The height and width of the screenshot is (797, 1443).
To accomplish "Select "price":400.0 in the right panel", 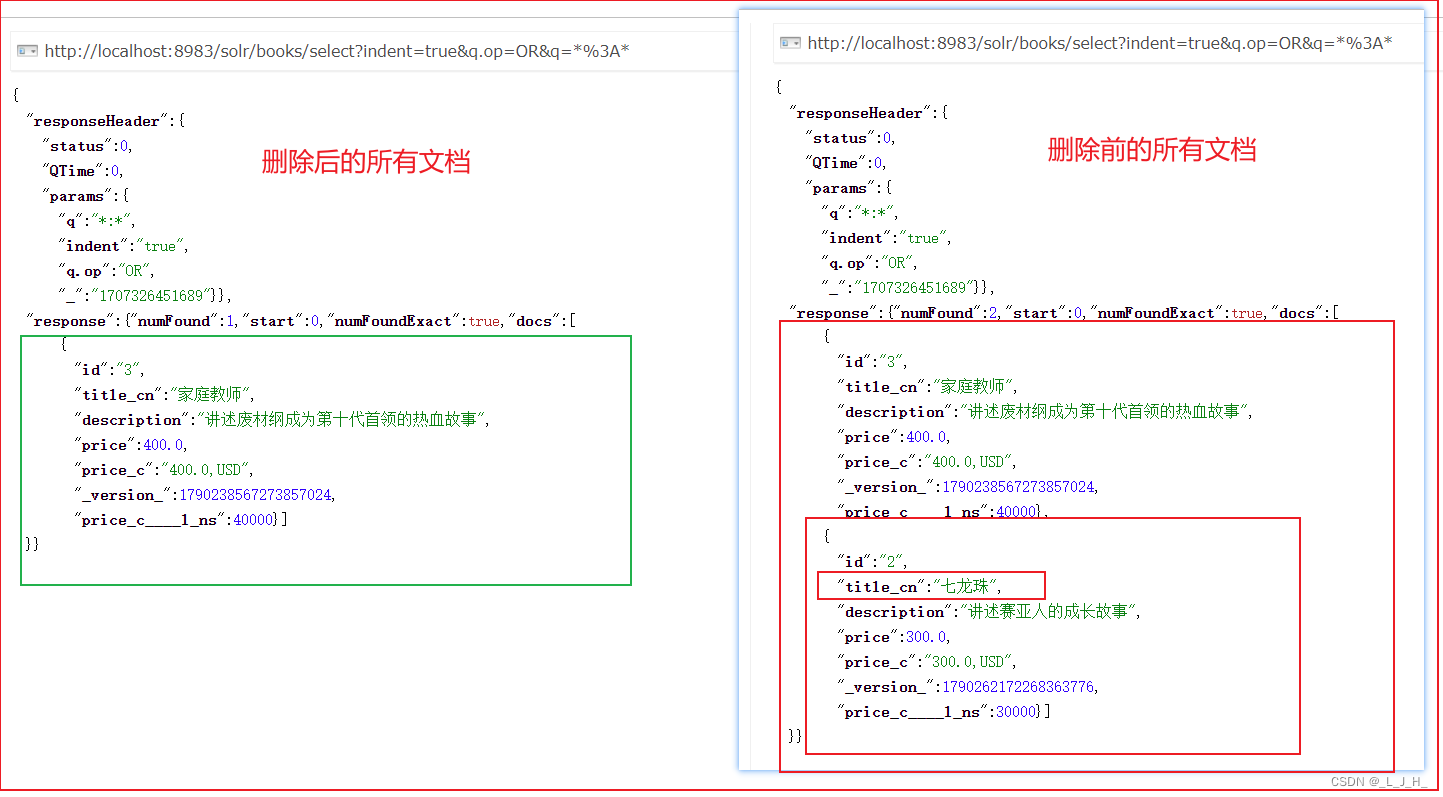I will [x=894, y=438].
